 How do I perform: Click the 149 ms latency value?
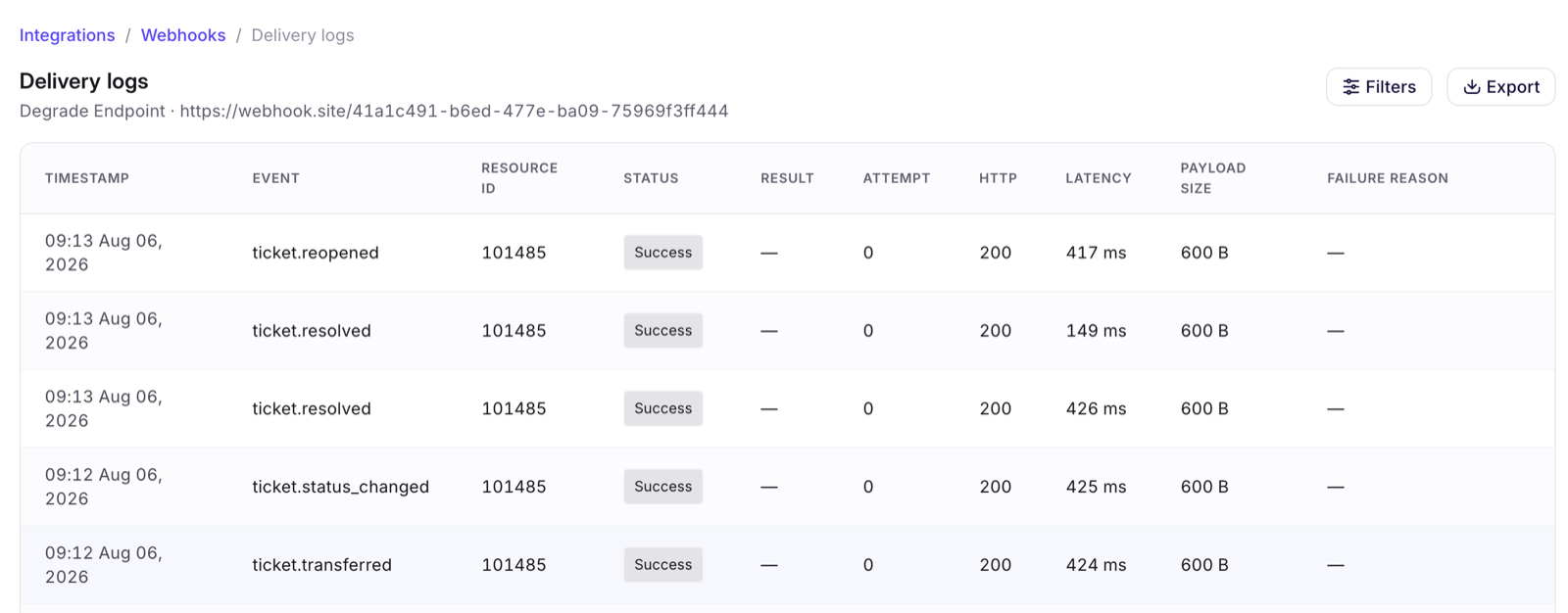point(1097,331)
